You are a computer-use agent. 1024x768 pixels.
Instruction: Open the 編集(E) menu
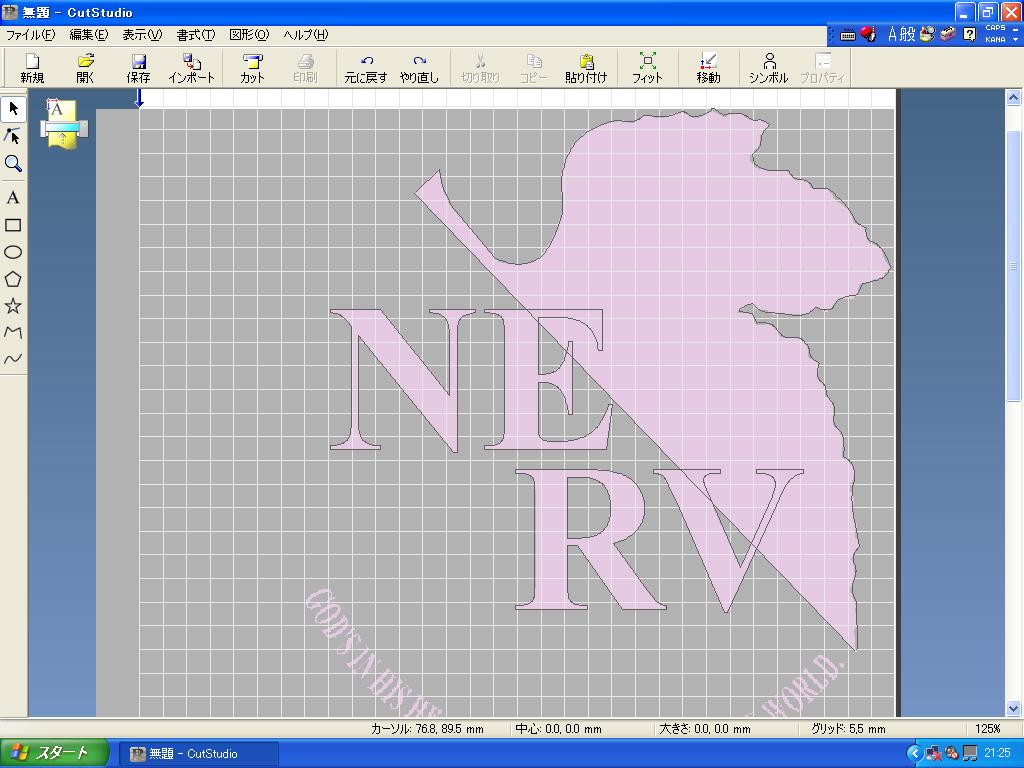(88, 35)
